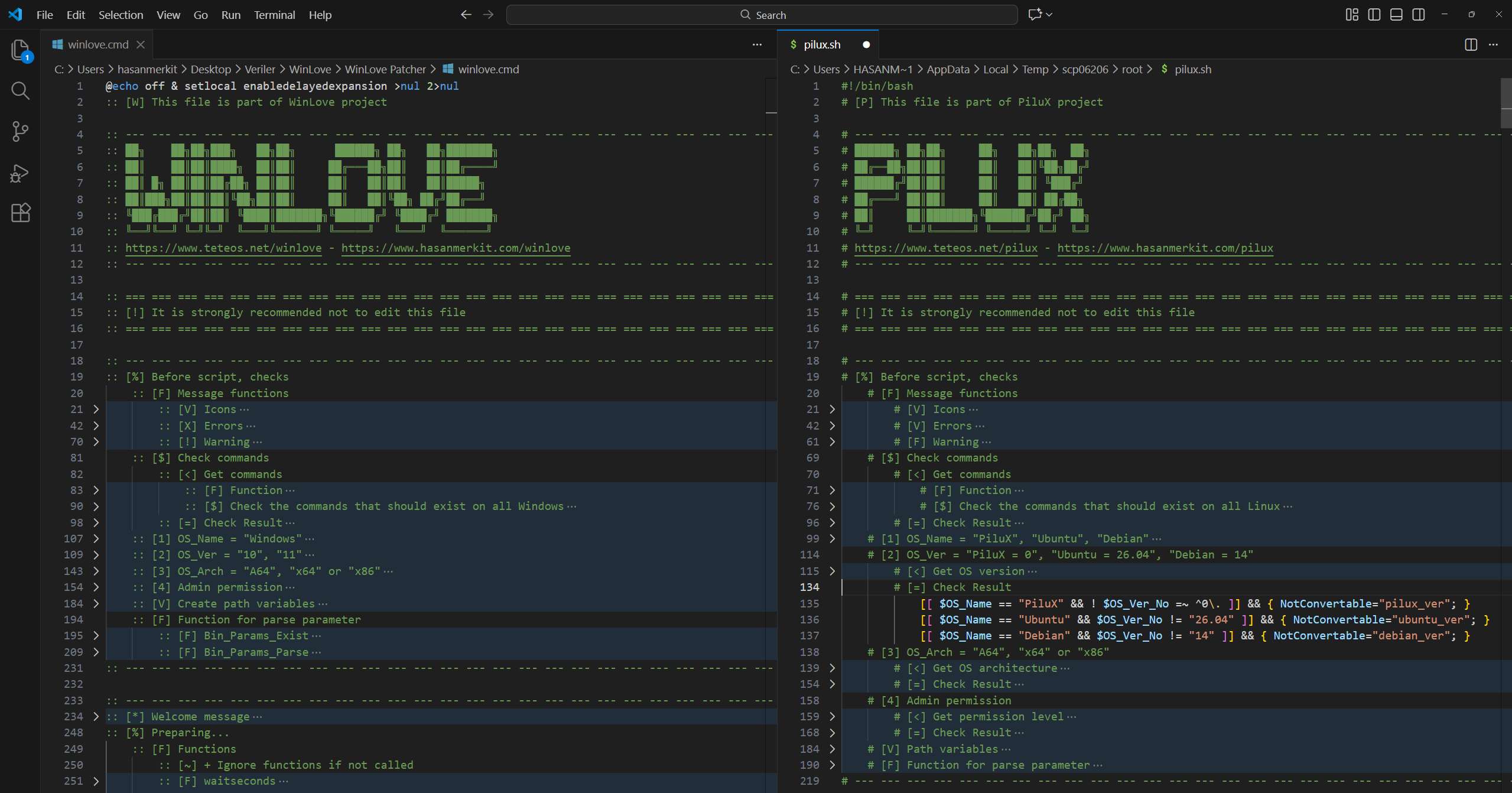Viewport: 1512px width, 793px height.
Task: Expand folded '[!] Warning' in winlove.cmd
Action: click(x=96, y=442)
